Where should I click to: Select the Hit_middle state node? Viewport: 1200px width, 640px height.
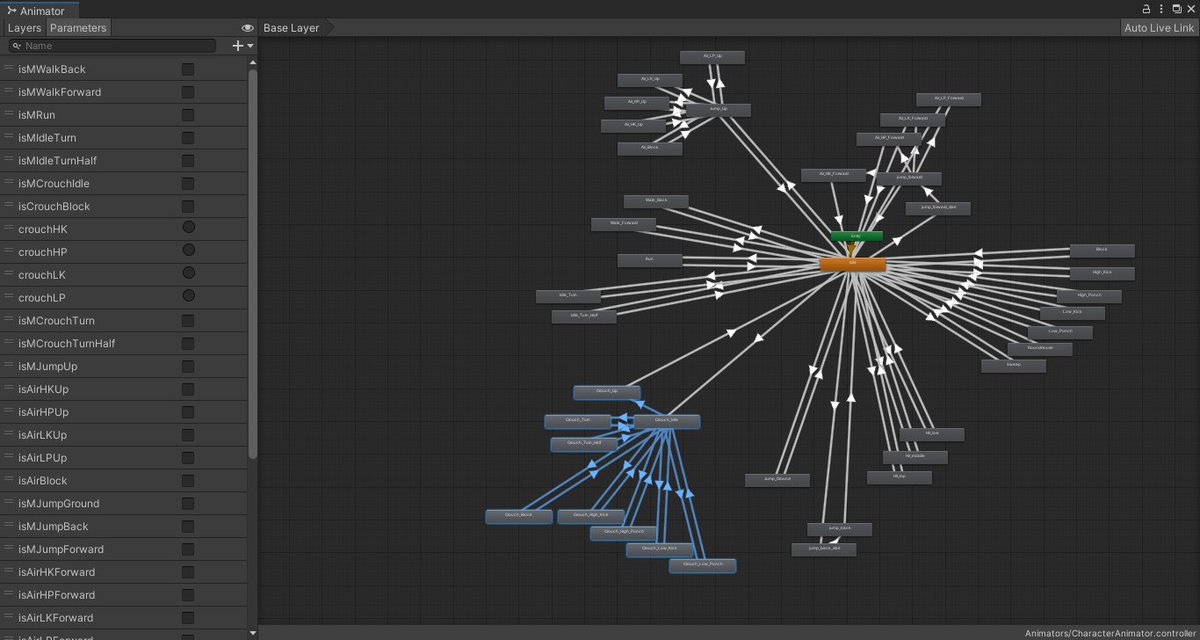click(x=915, y=456)
